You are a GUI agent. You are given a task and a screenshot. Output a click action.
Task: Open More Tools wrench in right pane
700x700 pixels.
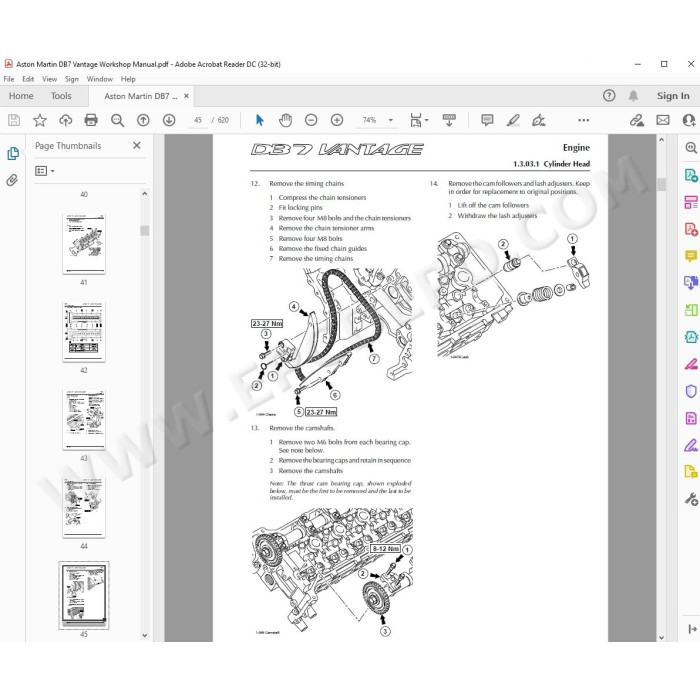(691, 499)
